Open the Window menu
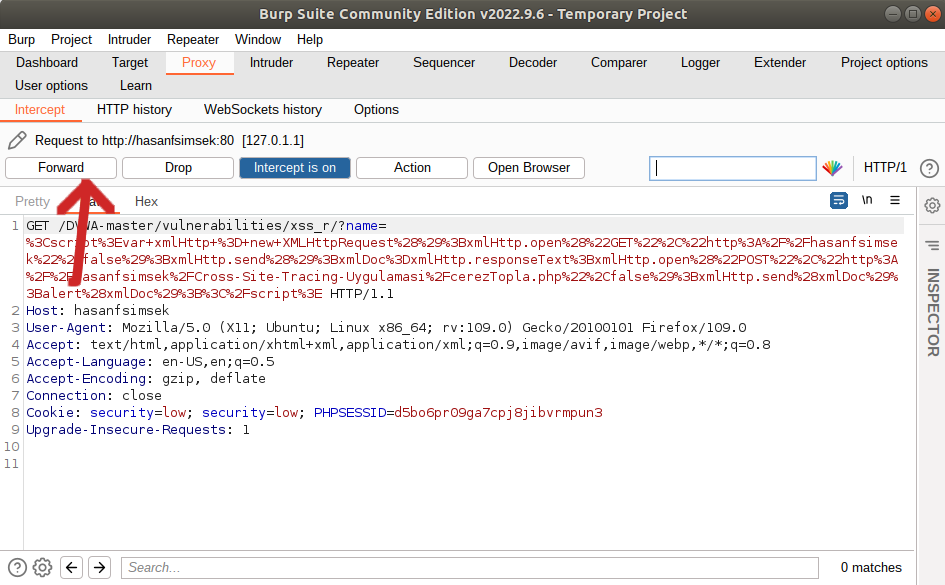The width and height of the screenshot is (945, 585). pos(258,40)
